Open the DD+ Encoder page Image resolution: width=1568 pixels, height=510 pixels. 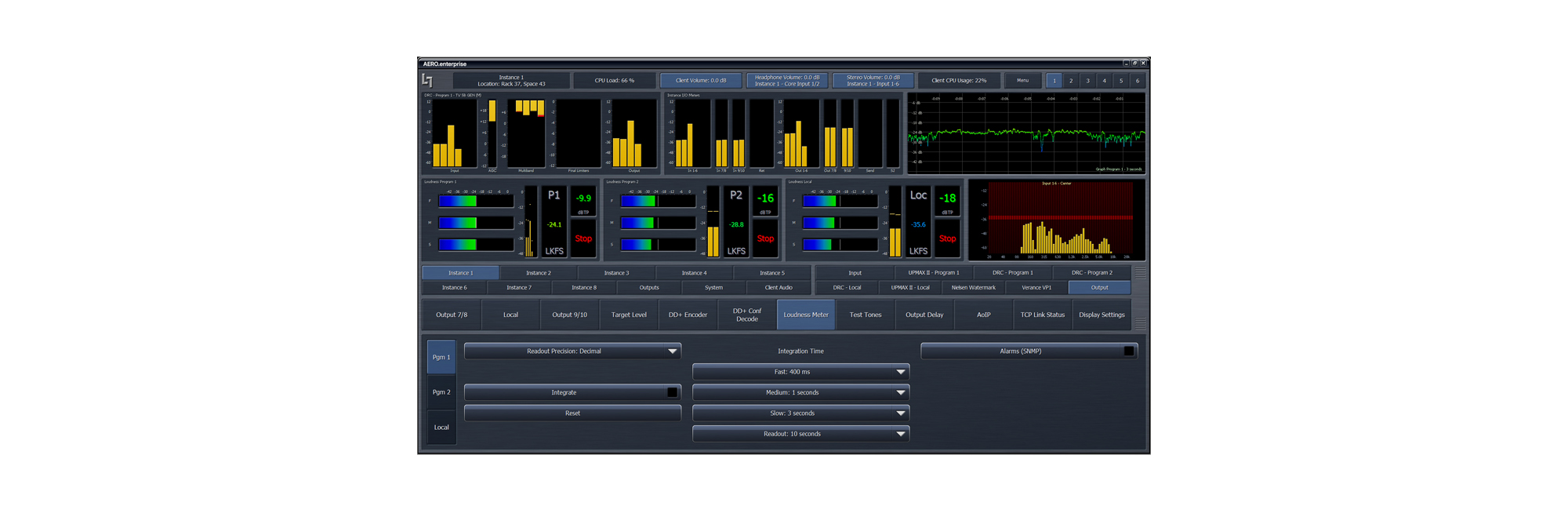tap(688, 315)
